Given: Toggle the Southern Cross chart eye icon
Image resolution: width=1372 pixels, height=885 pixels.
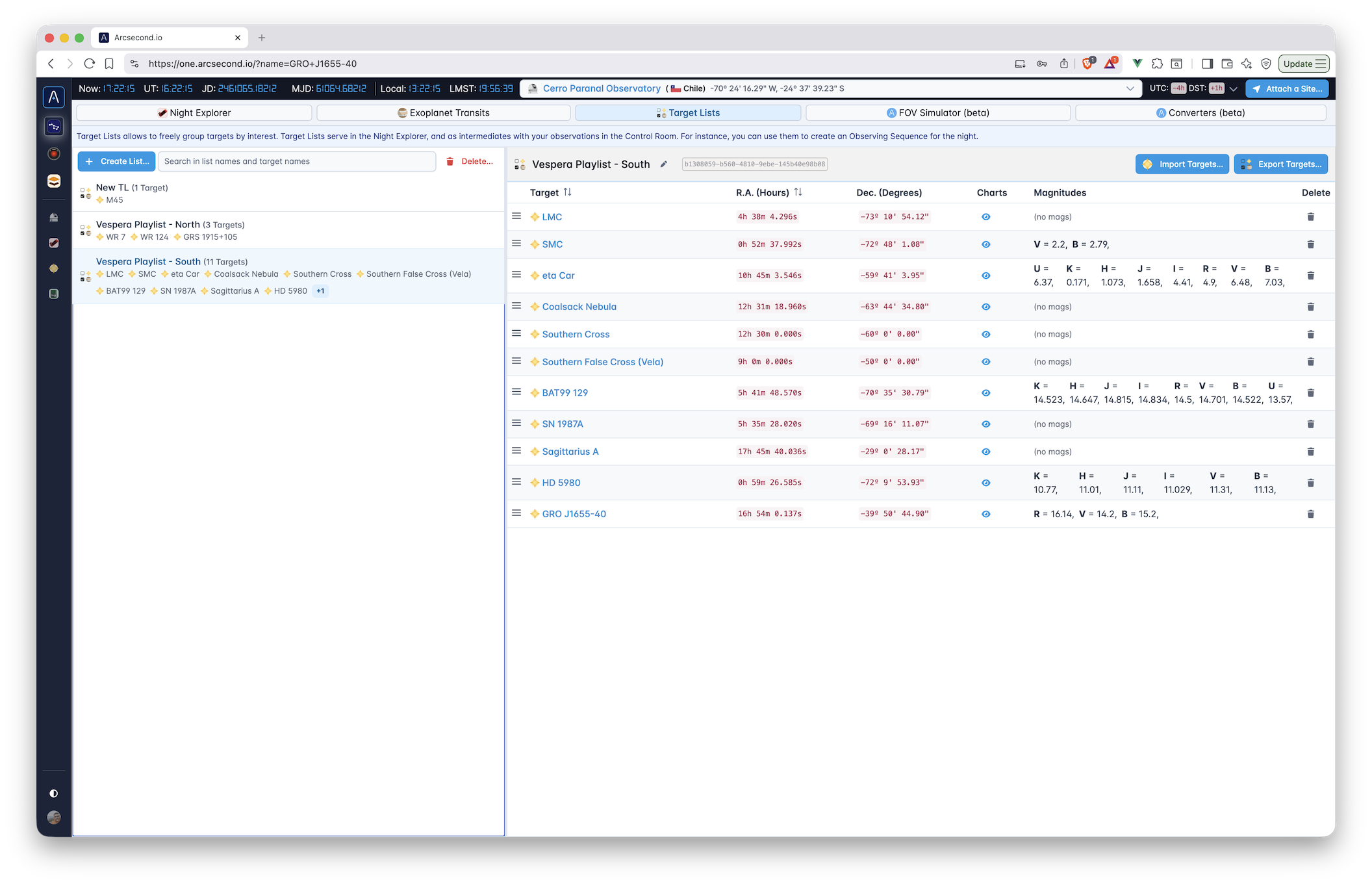Looking at the screenshot, I should click(x=985, y=334).
